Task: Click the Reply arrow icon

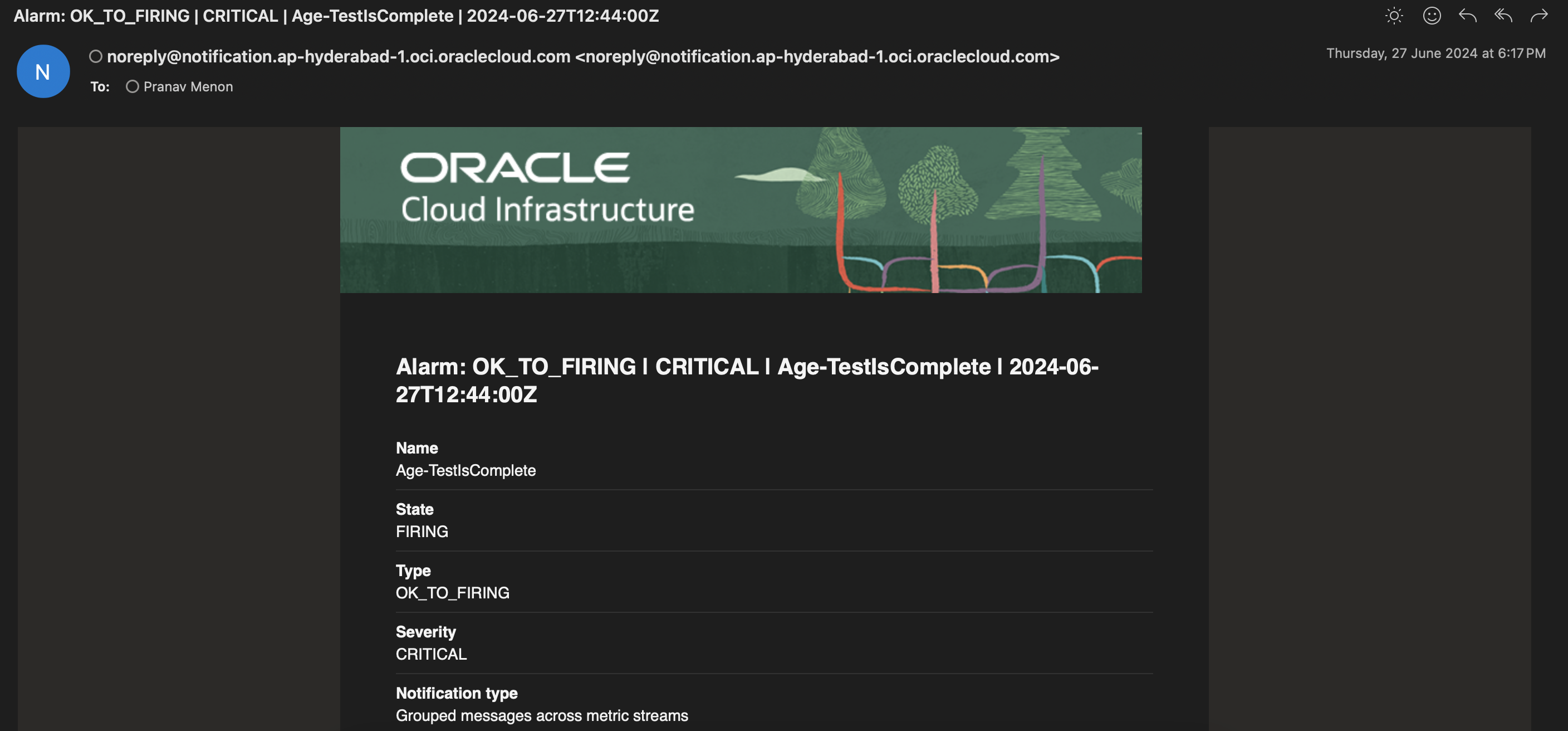Action: click(x=1467, y=16)
